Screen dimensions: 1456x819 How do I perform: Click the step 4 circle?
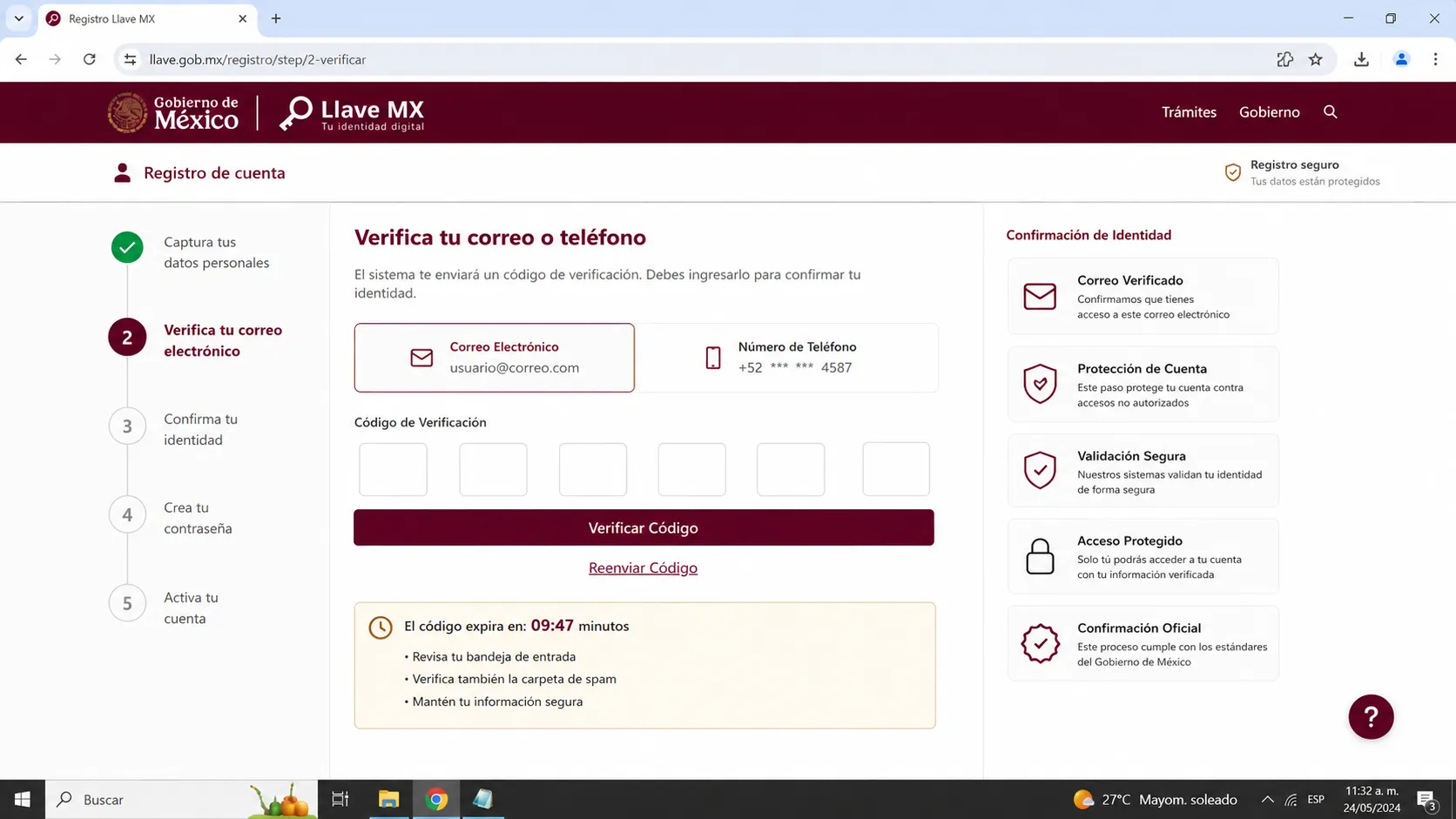127,515
